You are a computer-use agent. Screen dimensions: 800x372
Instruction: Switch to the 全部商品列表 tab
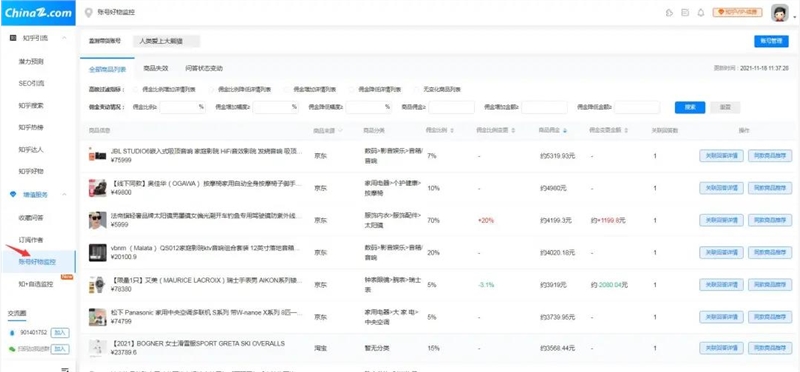tap(107, 69)
